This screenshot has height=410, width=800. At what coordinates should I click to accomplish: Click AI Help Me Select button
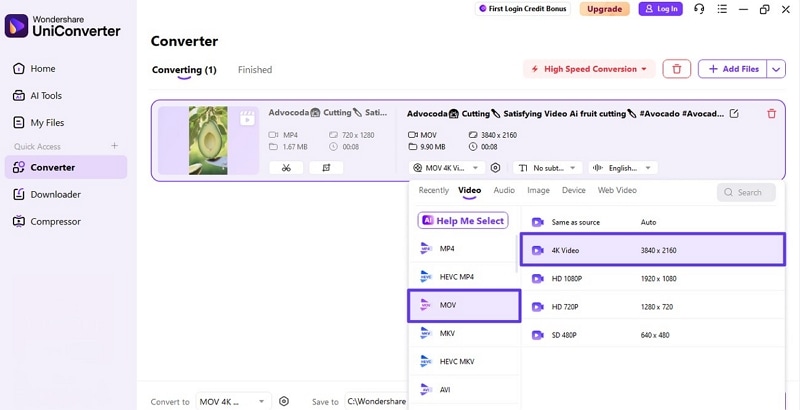click(x=463, y=221)
